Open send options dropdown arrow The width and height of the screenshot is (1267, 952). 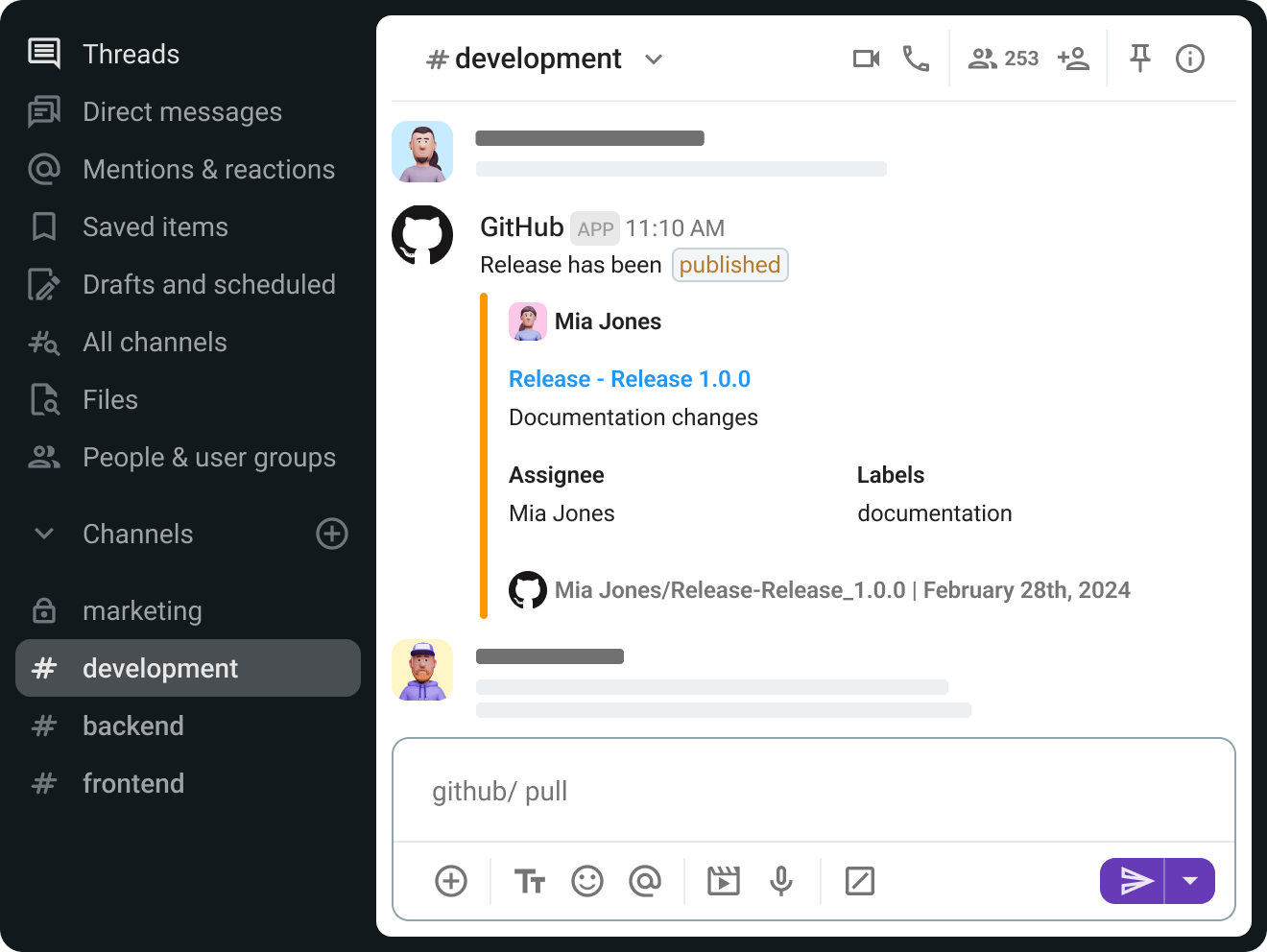1190,881
